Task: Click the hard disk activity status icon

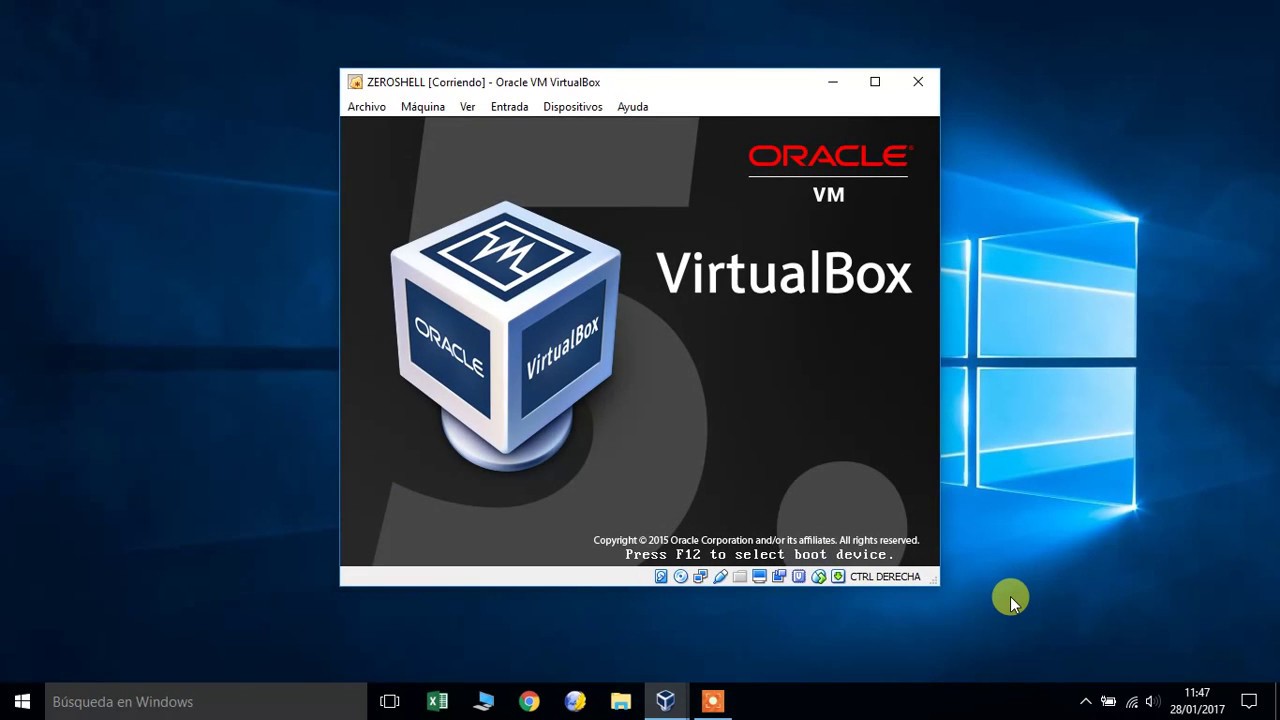Action: click(661, 577)
